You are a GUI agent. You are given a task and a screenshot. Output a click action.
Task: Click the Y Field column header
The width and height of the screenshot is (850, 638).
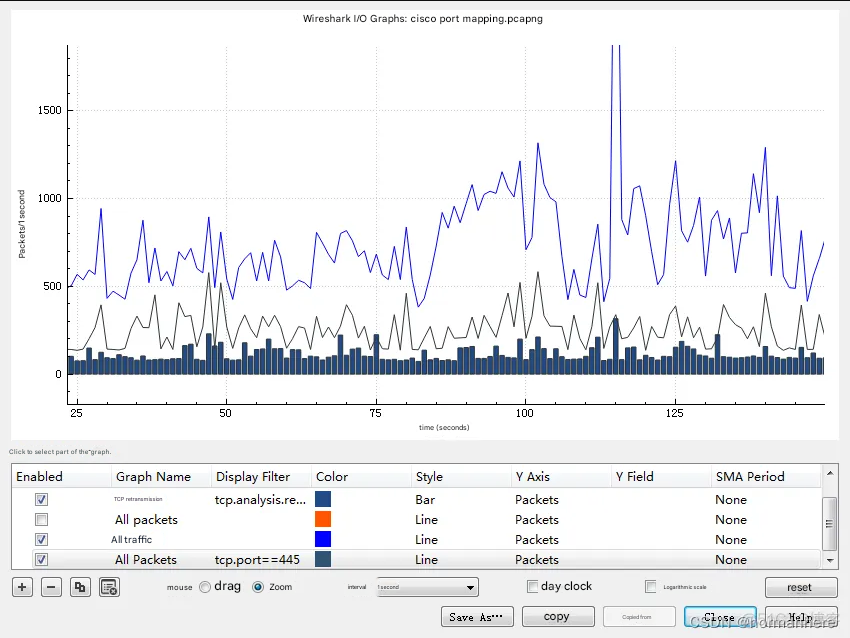tap(661, 476)
